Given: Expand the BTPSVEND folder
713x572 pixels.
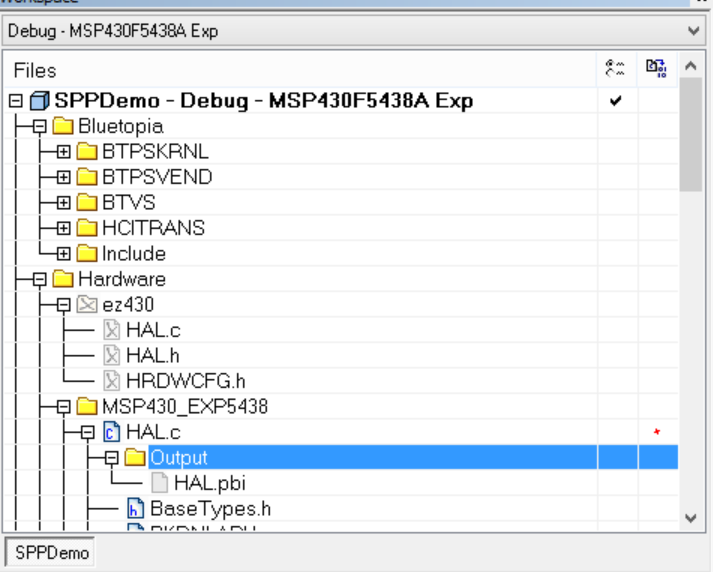Looking at the screenshot, I should (64, 177).
